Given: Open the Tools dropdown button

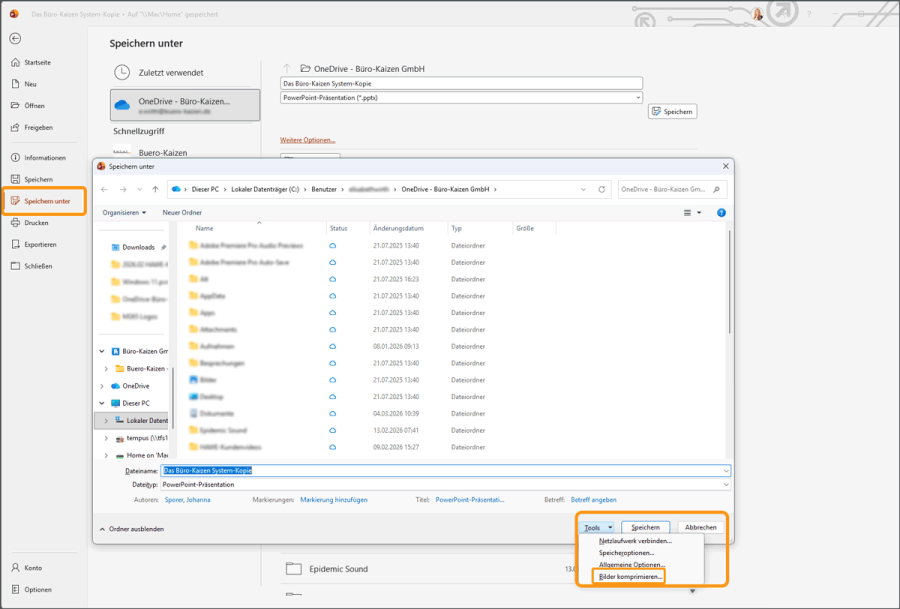Looking at the screenshot, I should [597, 527].
